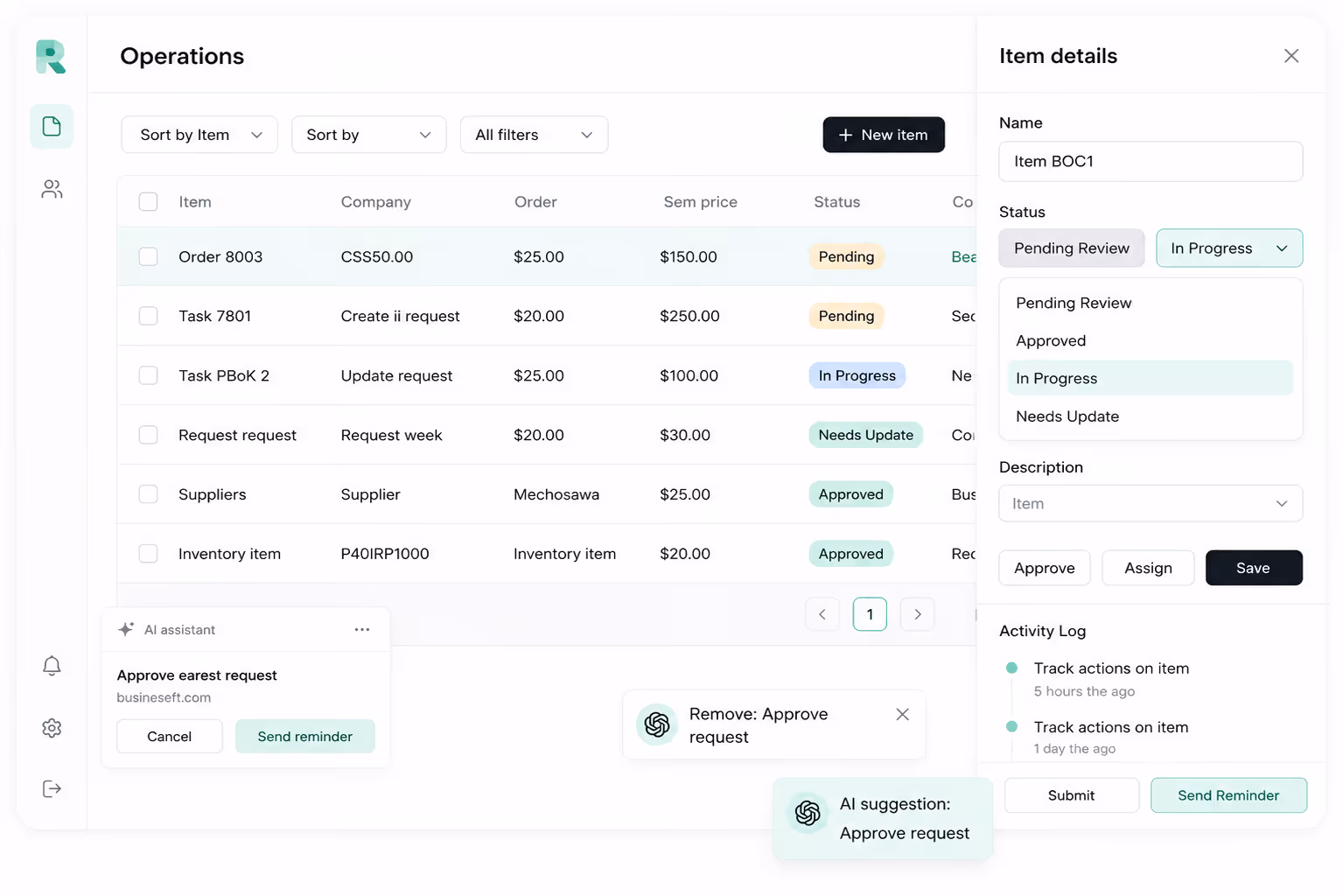Click the AI logo in Remove toast
Viewport: 1343px width, 896px height.
tap(657, 724)
